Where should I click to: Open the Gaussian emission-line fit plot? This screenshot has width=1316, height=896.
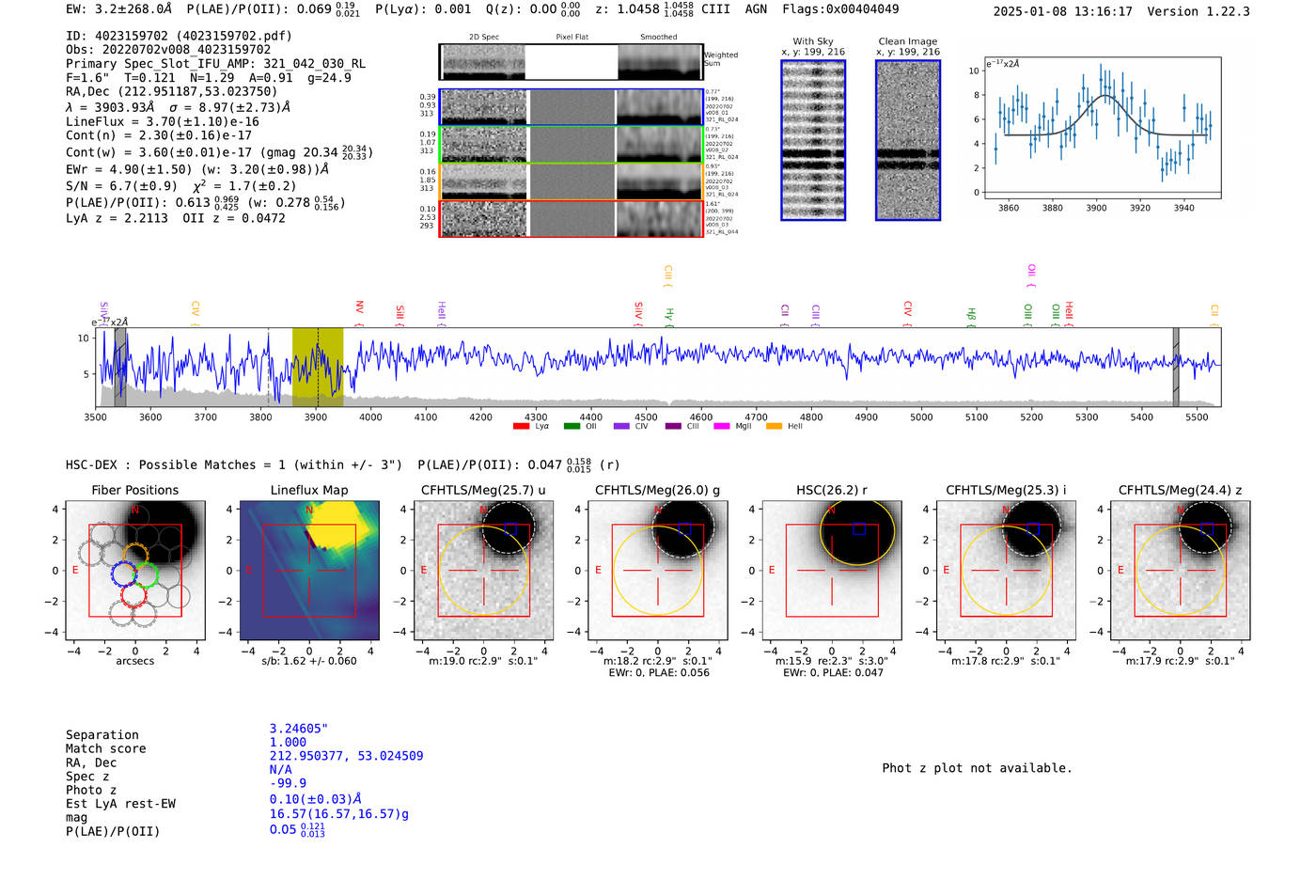(1102, 130)
